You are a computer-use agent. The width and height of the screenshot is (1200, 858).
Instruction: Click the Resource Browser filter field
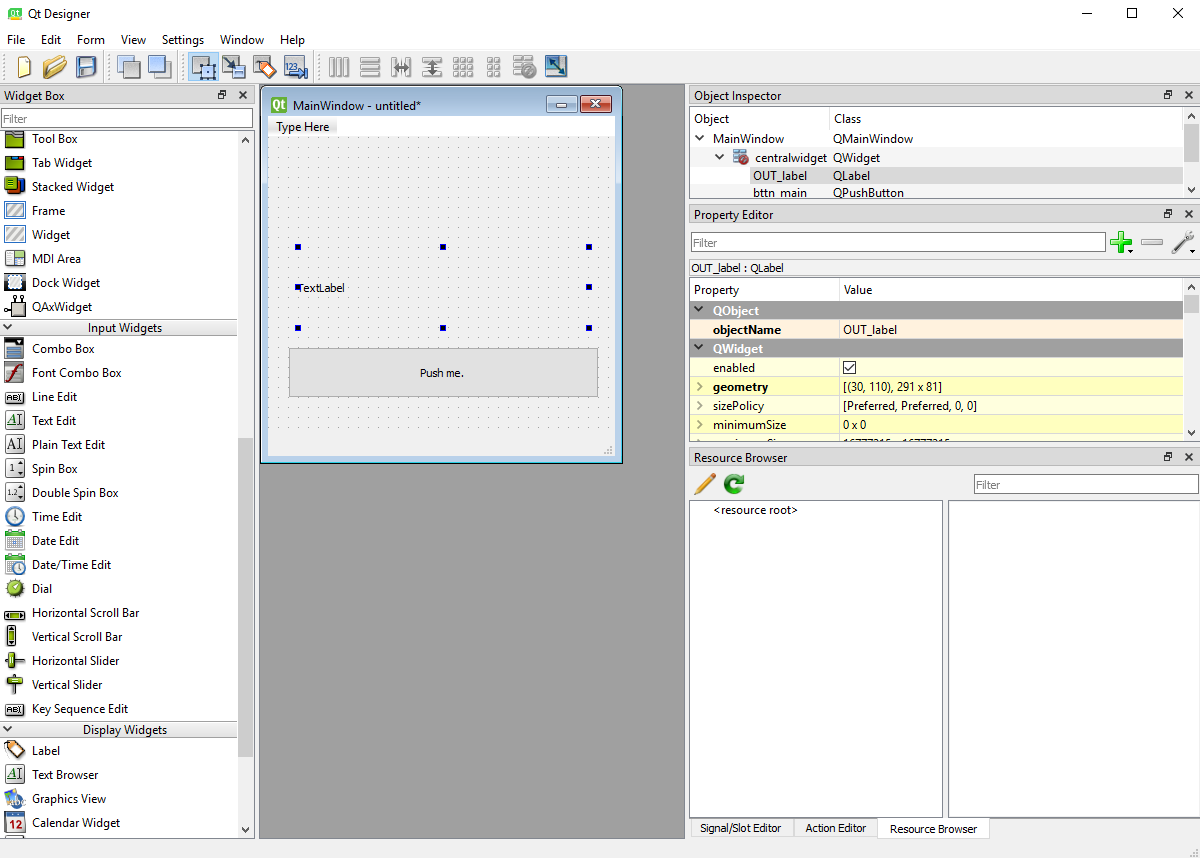pyautogui.click(x=1086, y=485)
